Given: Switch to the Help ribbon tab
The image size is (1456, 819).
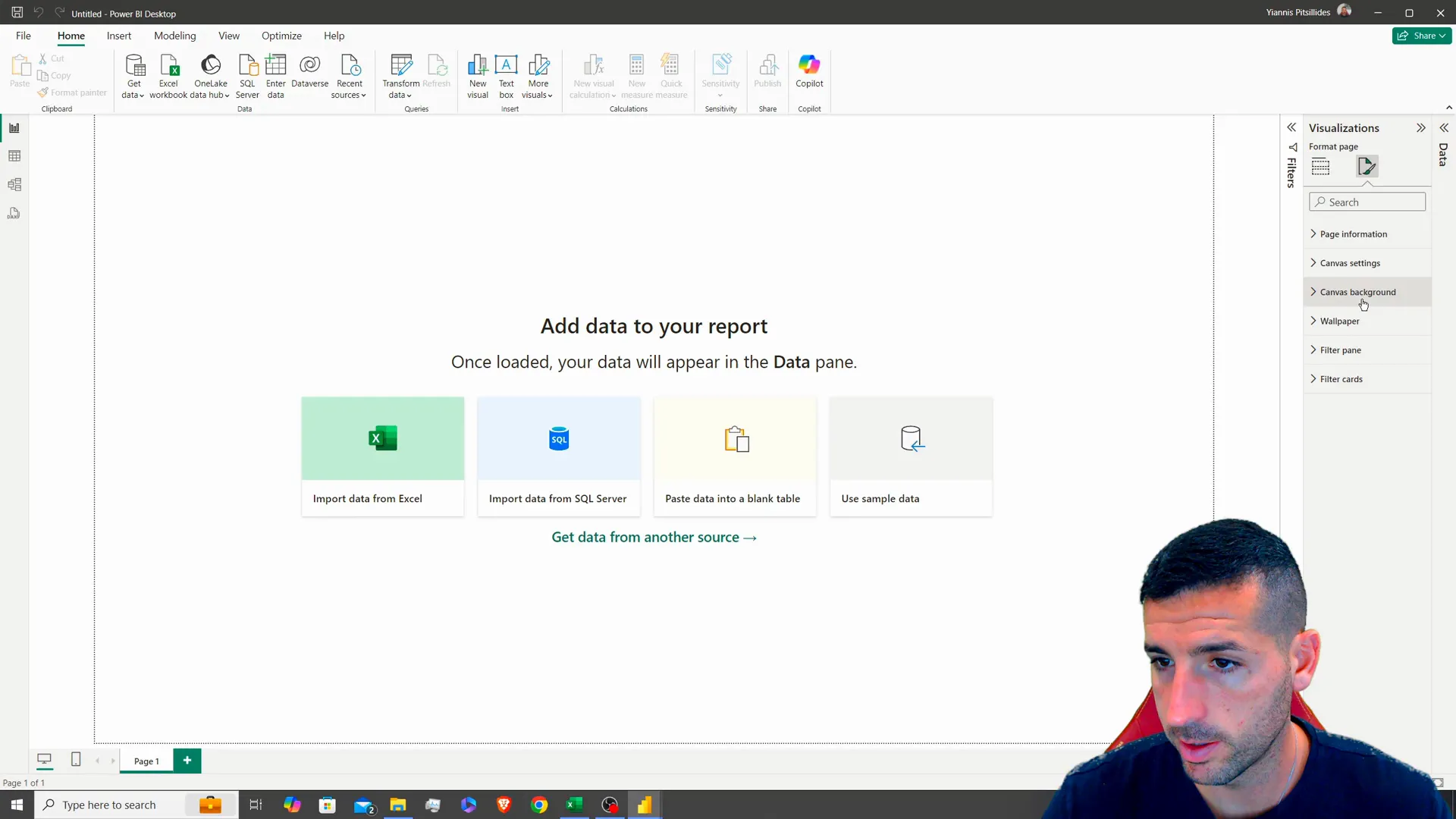Looking at the screenshot, I should click(334, 36).
